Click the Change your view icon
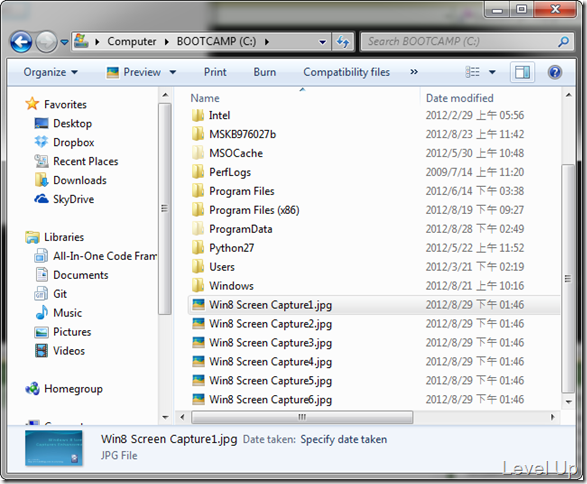This screenshot has height=484, width=587. pos(472,72)
